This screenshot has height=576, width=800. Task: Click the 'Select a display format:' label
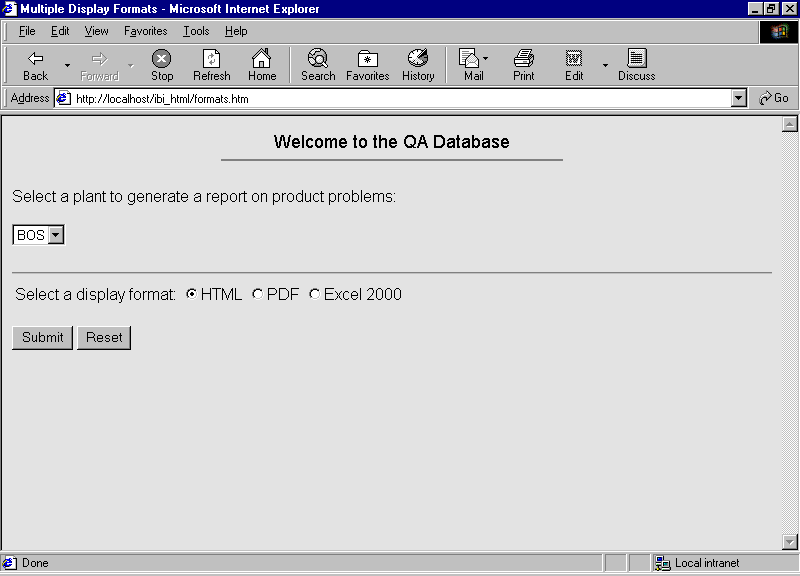click(95, 294)
